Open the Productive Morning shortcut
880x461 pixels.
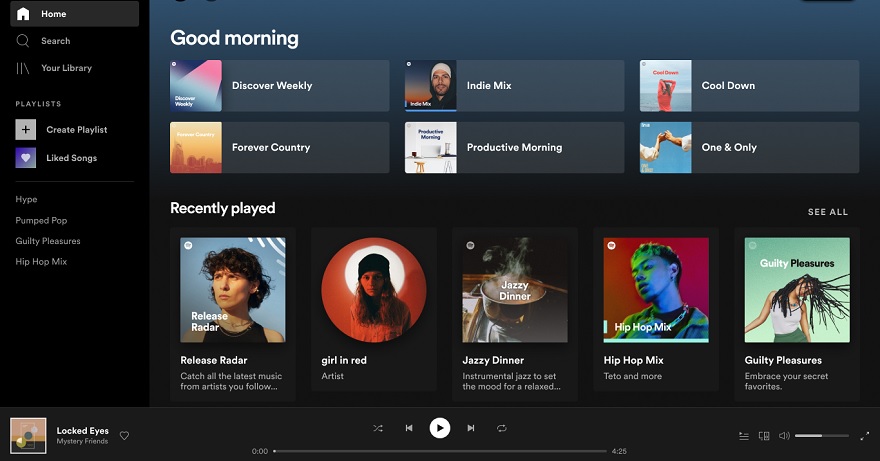tap(515, 147)
